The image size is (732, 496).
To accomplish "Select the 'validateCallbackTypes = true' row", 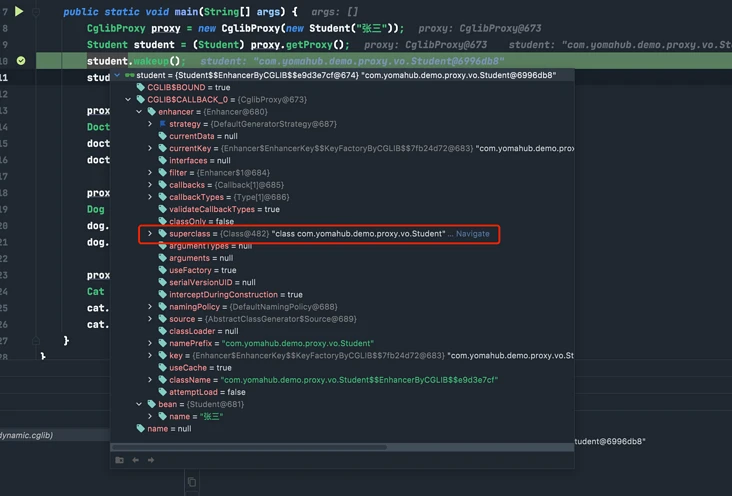I will 342,209.
